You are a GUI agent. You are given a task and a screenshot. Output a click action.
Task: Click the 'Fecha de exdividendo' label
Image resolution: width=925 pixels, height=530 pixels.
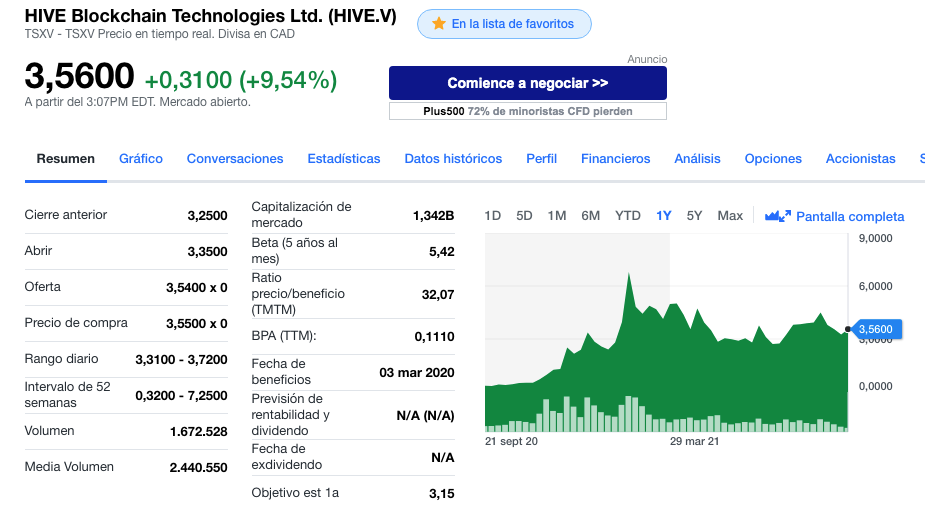287,457
